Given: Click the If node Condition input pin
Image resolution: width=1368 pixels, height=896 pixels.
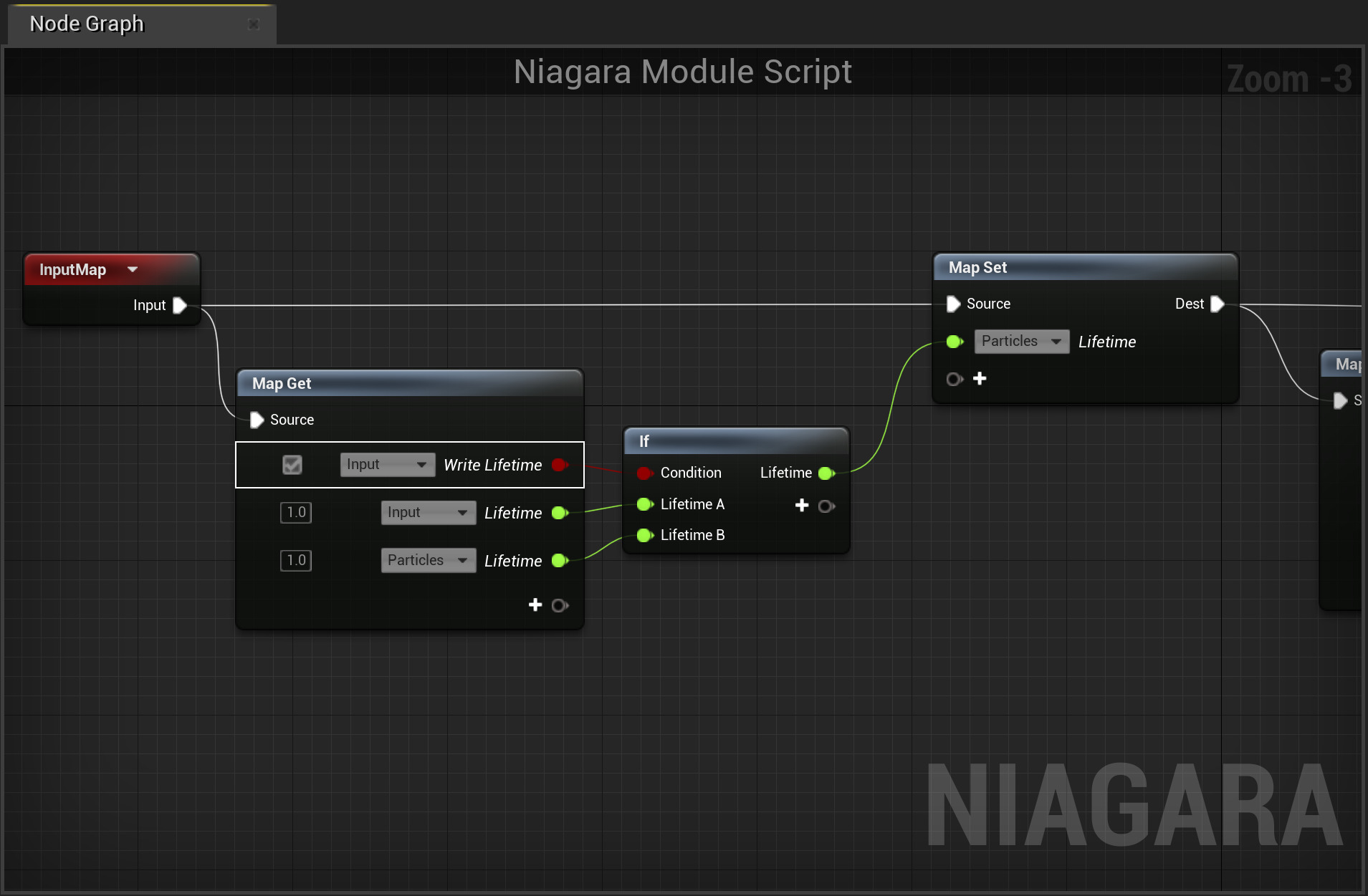Looking at the screenshot, I should [645, 473].
